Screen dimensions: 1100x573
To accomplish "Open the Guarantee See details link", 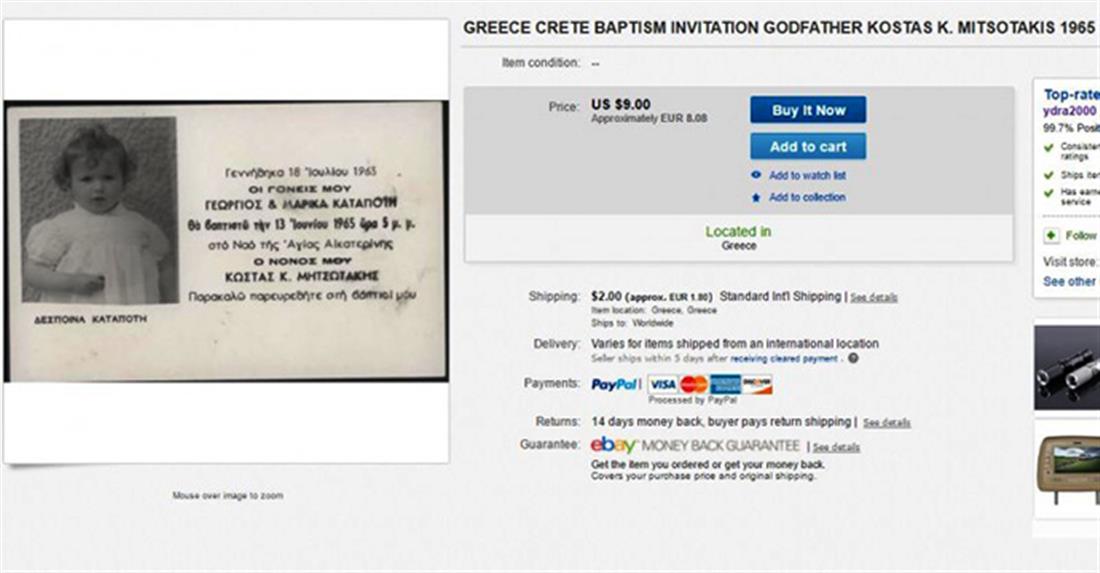I will [836, 447].
